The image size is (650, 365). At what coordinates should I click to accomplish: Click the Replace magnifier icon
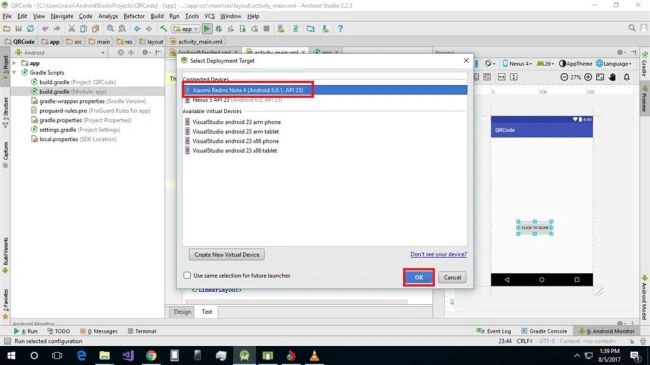tap(122, 29)
